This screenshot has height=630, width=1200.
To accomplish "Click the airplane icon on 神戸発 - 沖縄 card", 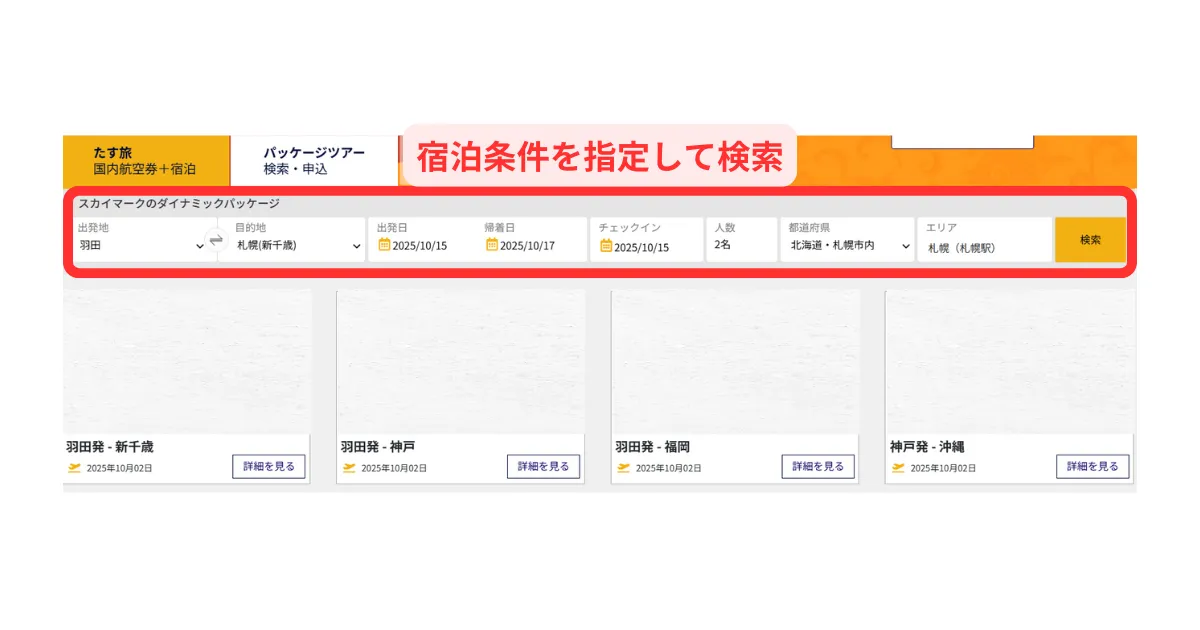I will pyautogui.click(x=898, y=468).
